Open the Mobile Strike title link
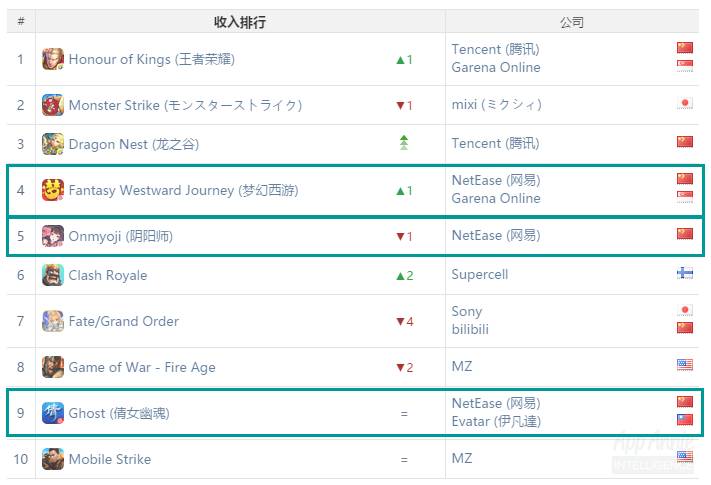Image resolution: width=711 pixels, height=485 pixels. pyautogui.click(x=110, y=459)
